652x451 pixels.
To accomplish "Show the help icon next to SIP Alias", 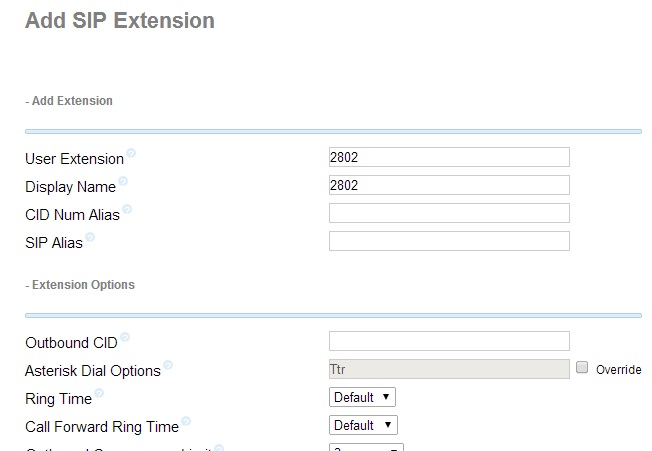I will [x=90, y=238].
